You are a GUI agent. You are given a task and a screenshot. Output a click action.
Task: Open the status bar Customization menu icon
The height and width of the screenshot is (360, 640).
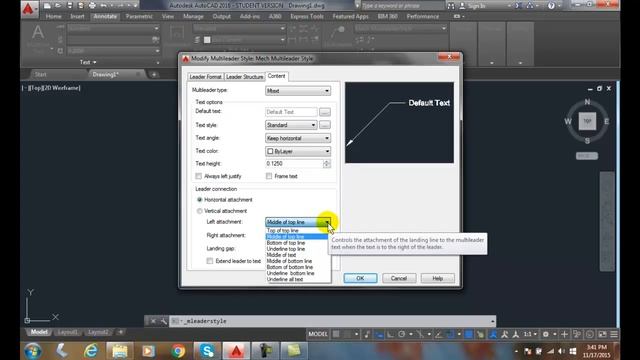pos(614,334)
